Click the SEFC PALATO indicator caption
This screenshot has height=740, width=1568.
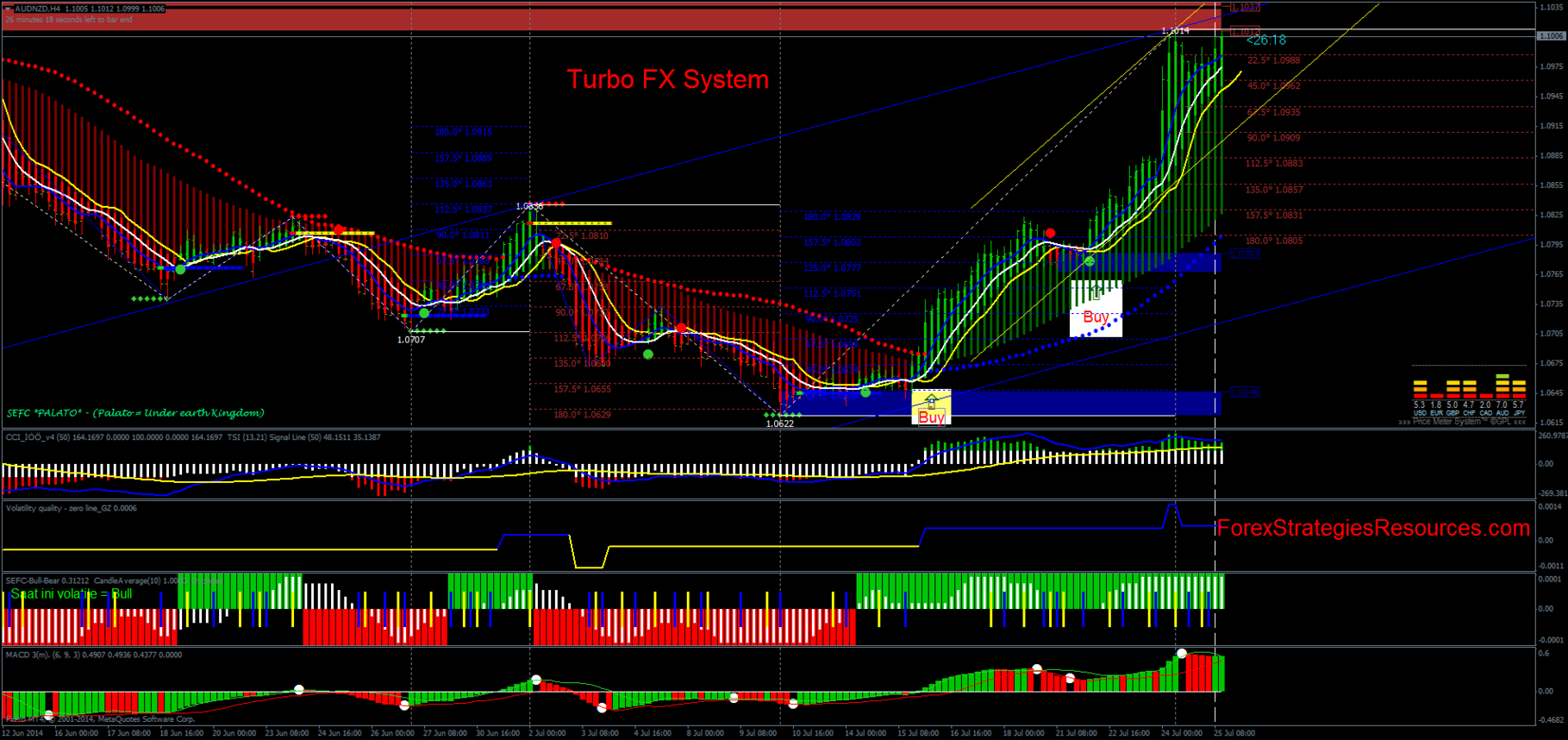point(135,413)
